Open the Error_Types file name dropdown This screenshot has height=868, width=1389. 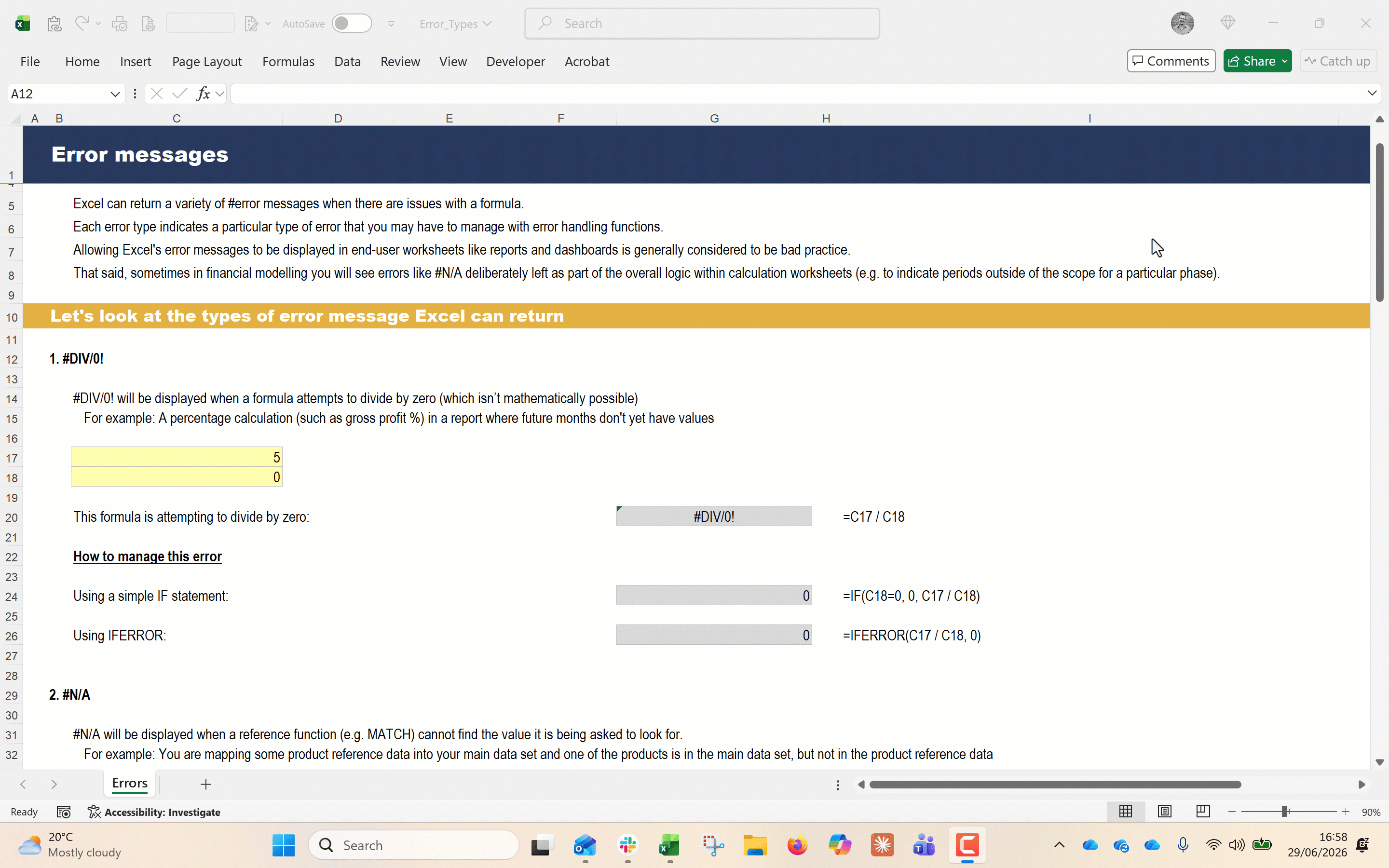[487, 24]
